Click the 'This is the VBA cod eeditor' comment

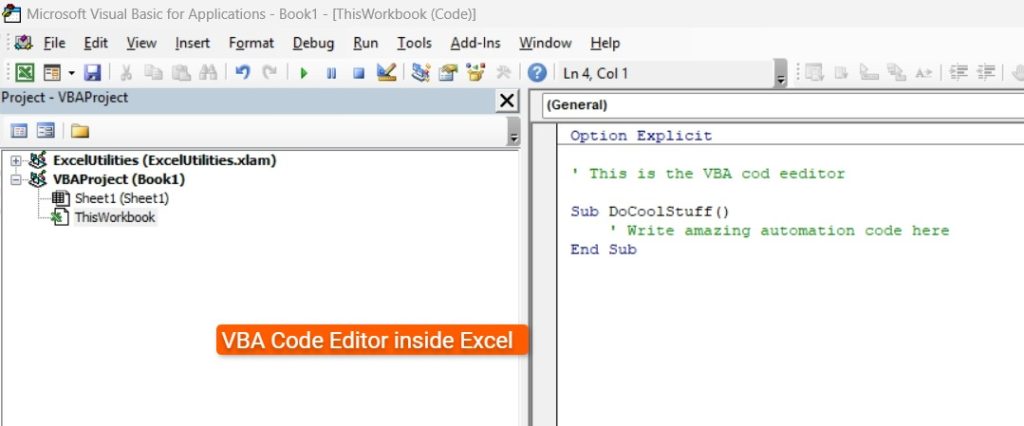707,174
